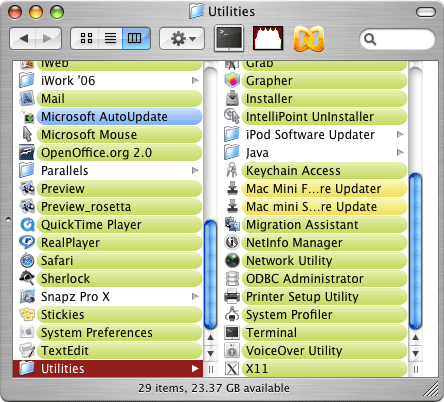The height and width of the screenshot is (402, 444).
Task: Click the VoiceOver Utility icon
Action: click(232, 350)
